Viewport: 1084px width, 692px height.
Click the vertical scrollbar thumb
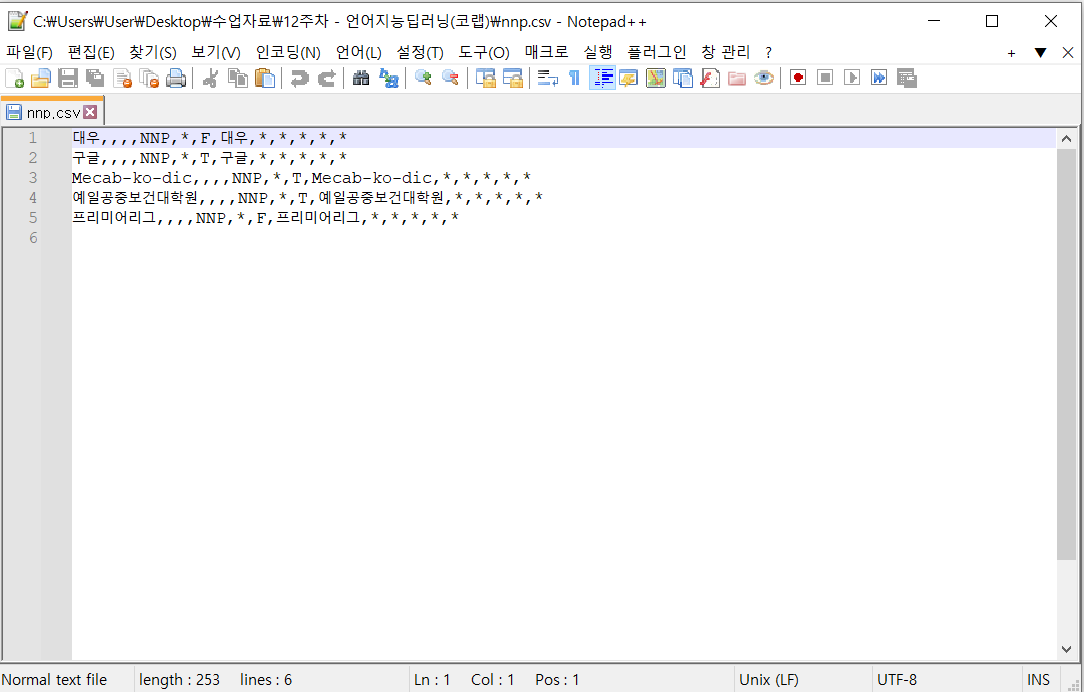point(1066,354)
